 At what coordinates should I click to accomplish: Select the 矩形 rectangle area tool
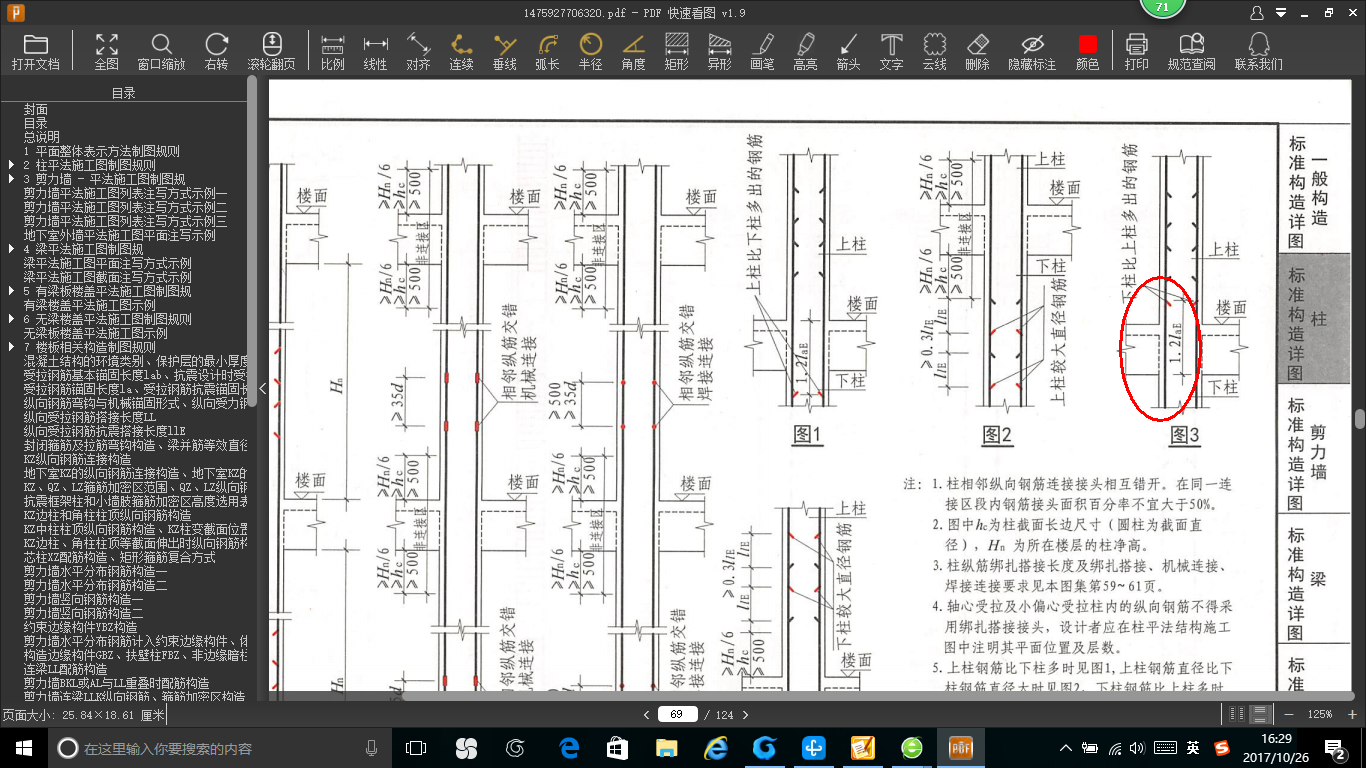676,51
